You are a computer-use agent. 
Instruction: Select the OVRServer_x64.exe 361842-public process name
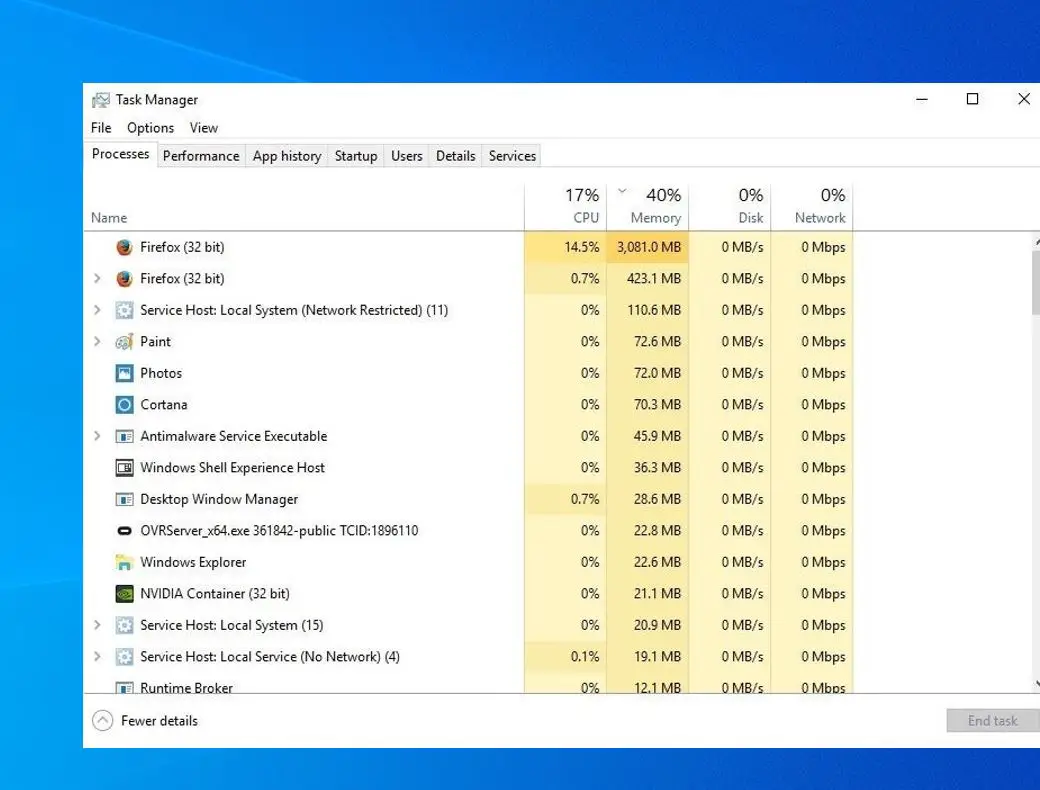[279, 531]
